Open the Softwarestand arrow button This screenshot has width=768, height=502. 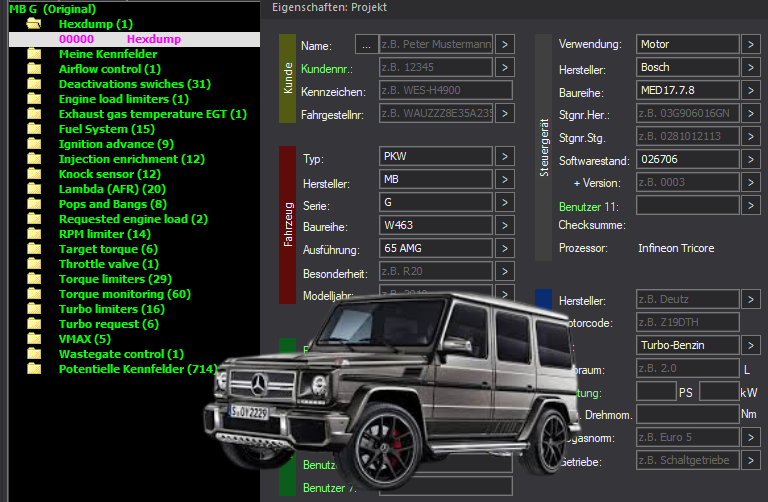(751, 159)
